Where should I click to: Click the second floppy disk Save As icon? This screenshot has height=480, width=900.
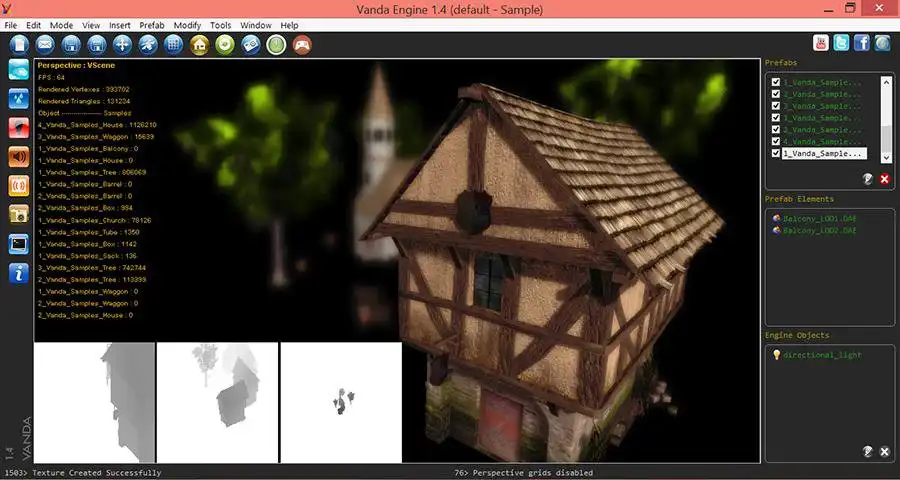tap(96, 44)
